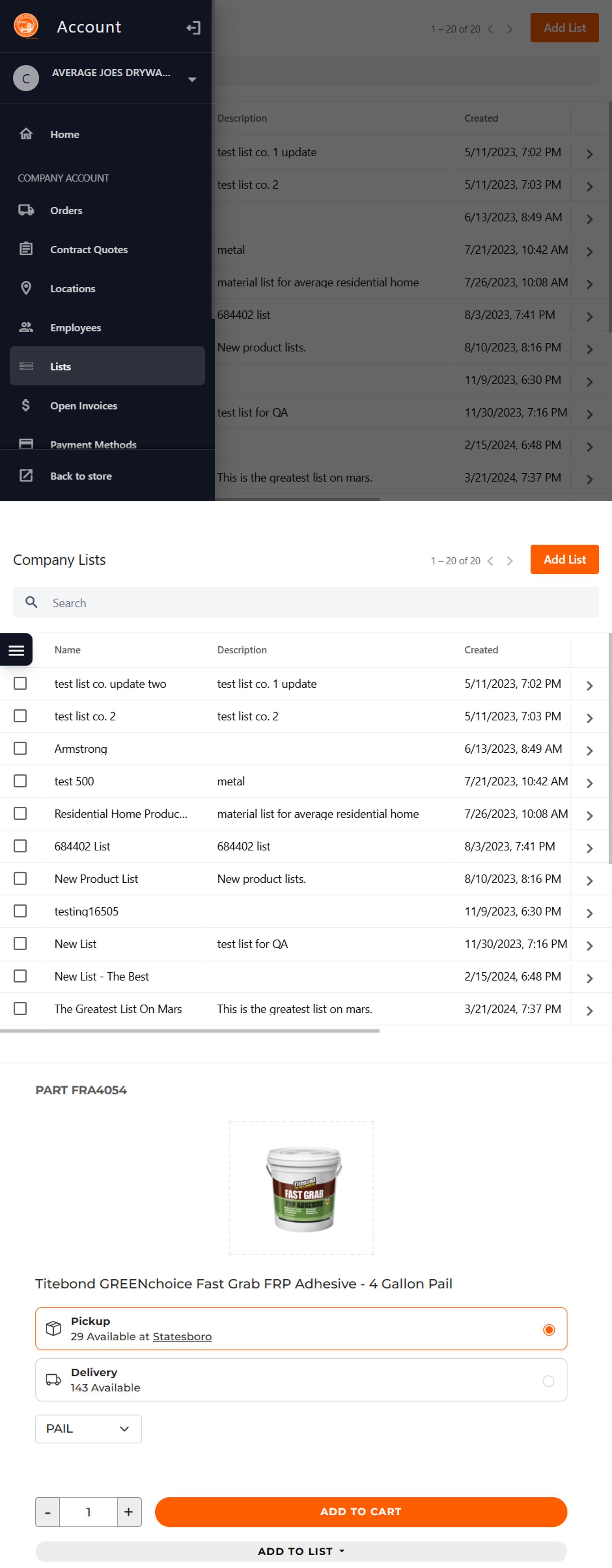
Task: Expand the AVERAGE JOES DRYWA... account dropdown
Action: pos(192,79)
